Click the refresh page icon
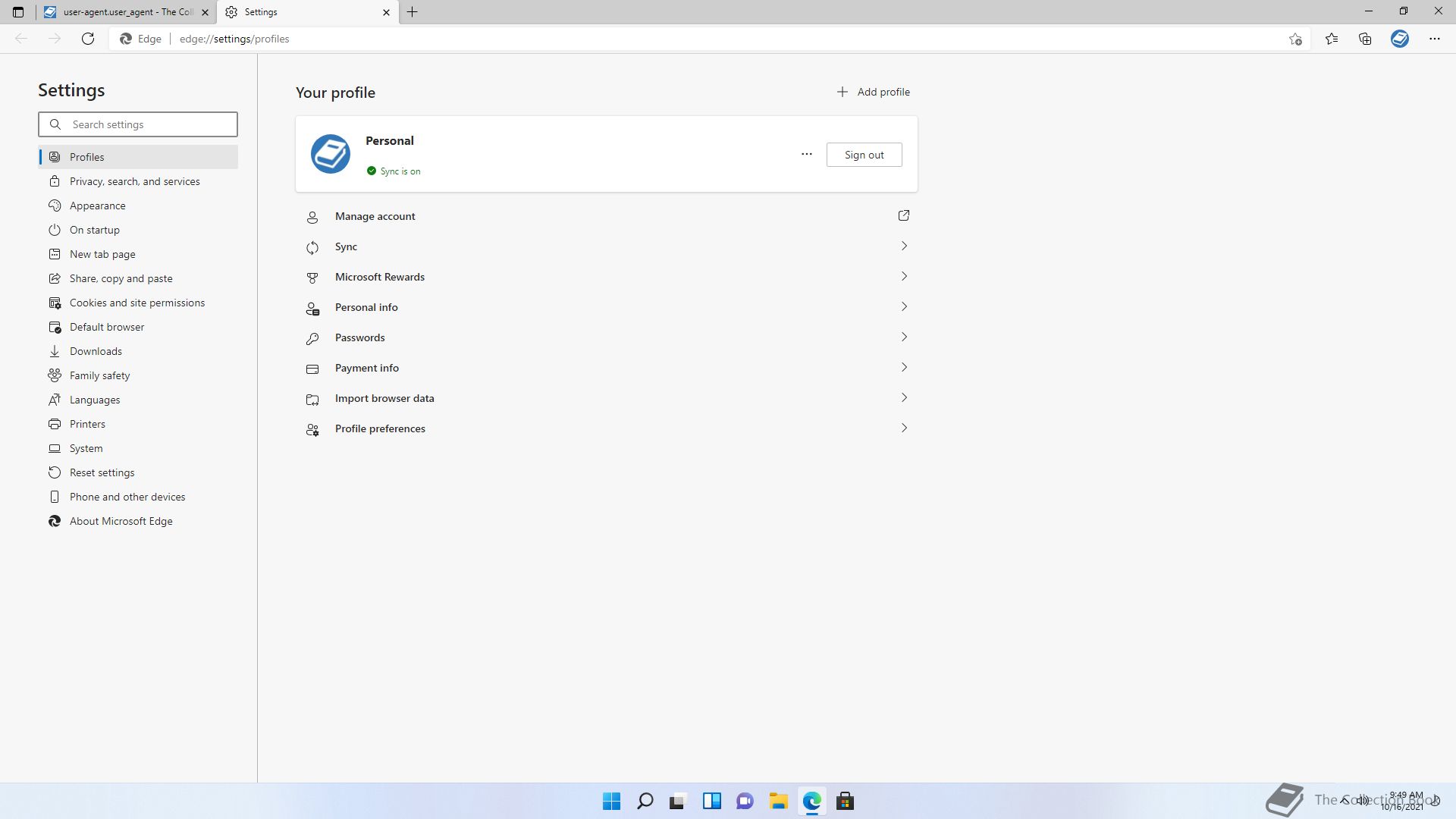1456x819 pixels. (x=88, y=39)
